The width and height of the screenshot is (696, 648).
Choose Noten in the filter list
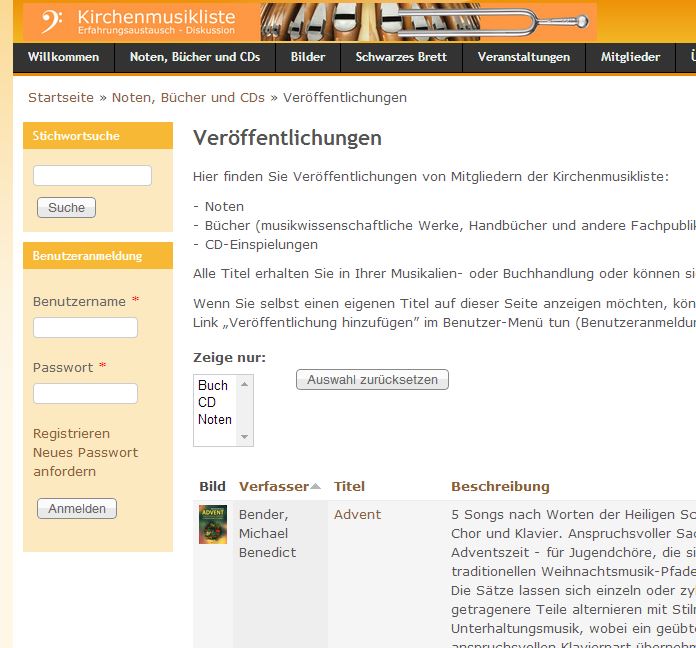pos(215,419)
